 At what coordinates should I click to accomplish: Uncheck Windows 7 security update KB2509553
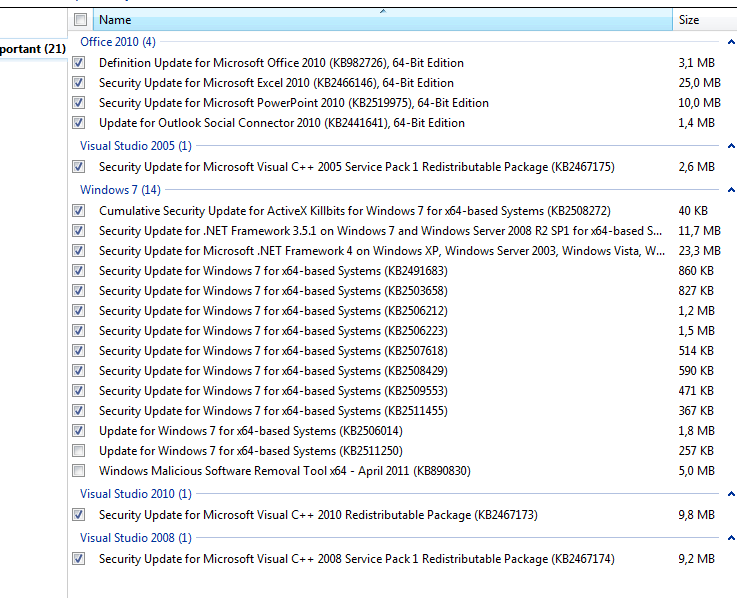pos(78,391)
